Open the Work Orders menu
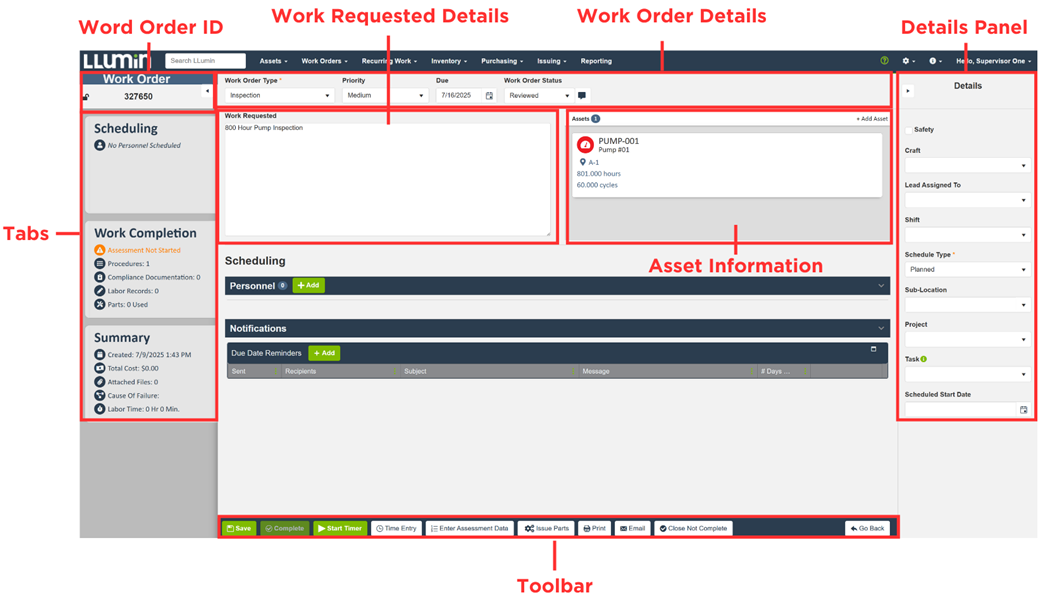This screenshot has height=597, width=1050. click(324, 61)
